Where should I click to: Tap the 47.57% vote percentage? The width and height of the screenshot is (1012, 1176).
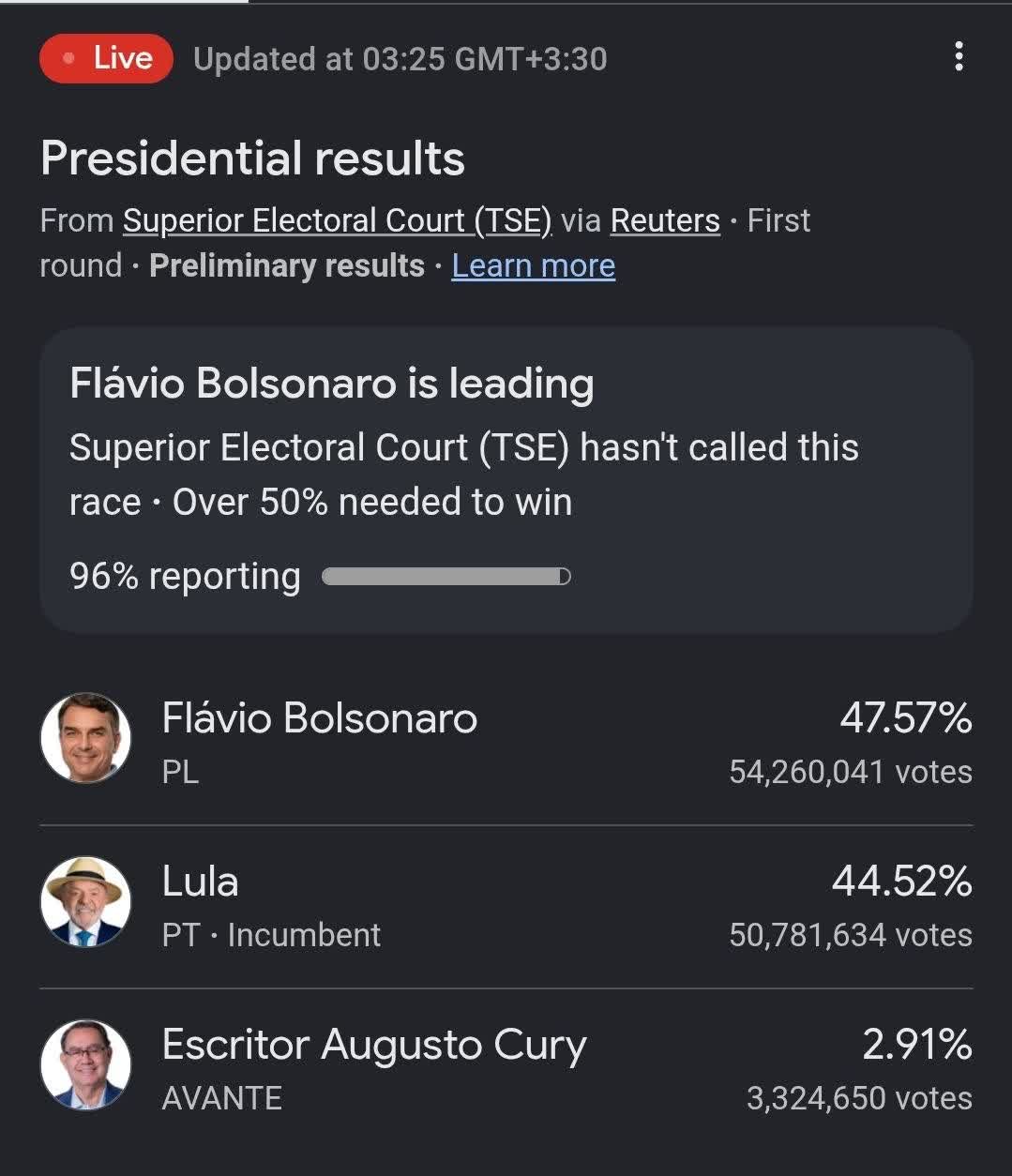point(905,718)
